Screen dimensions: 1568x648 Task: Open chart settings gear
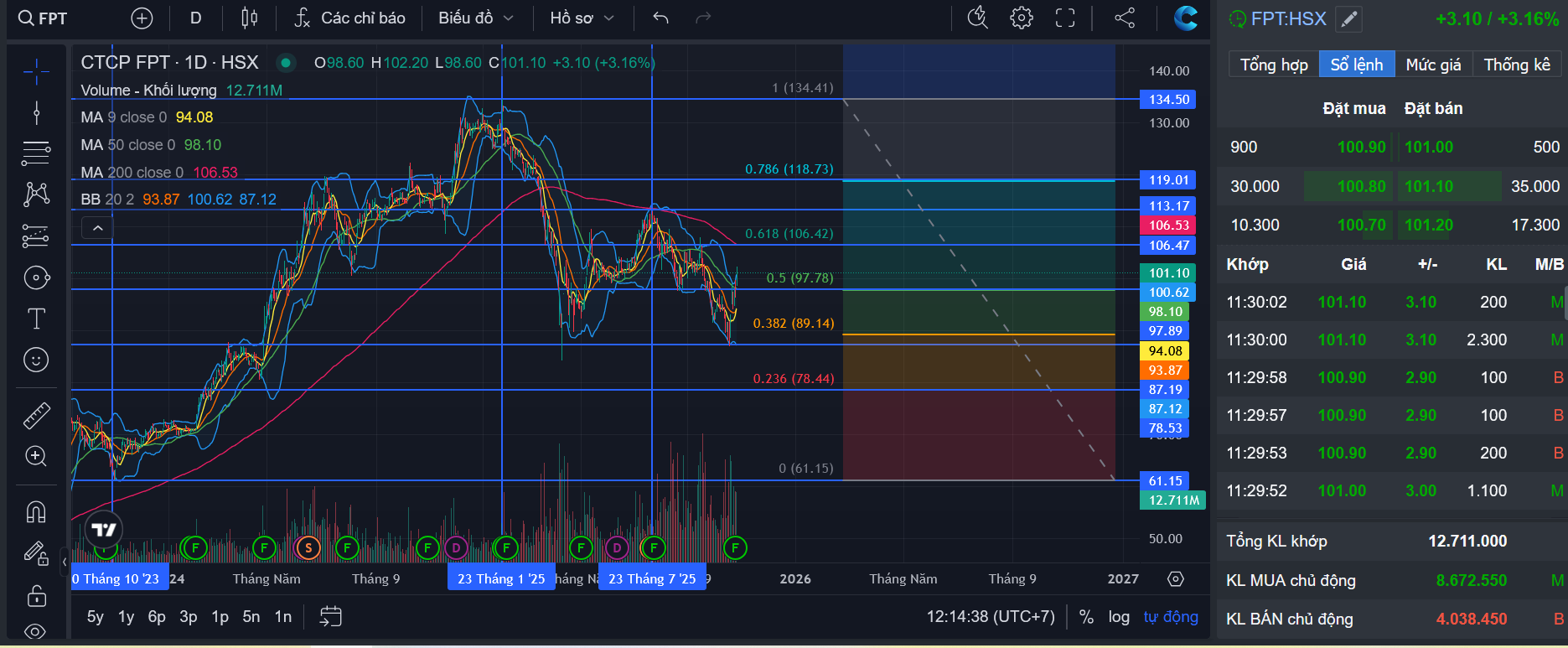coord(1022,18)
